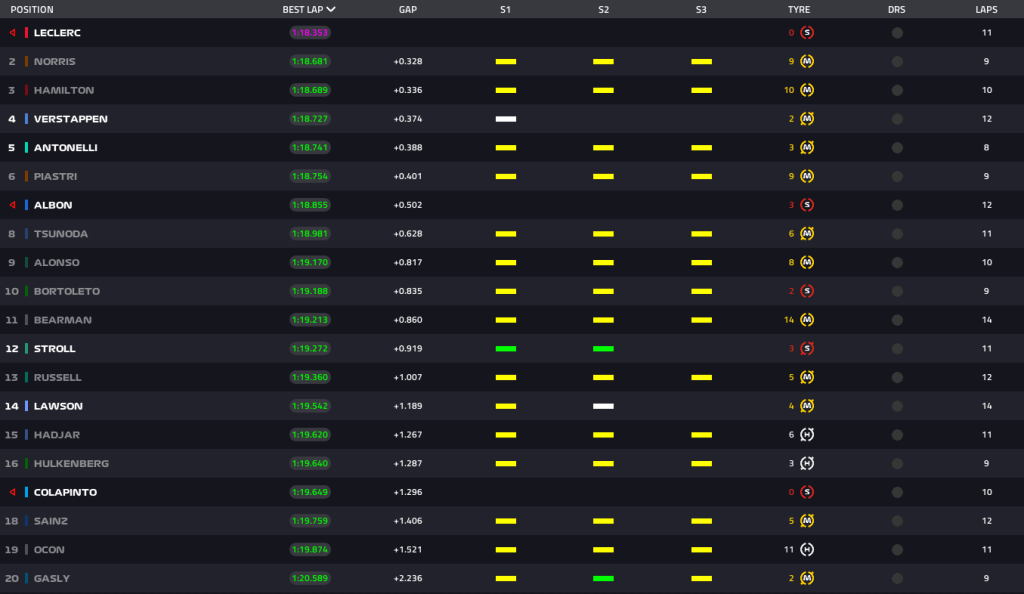The image size is (1024, 594).
Task: Click Lawson's DRS indicator dot
Action: pos(897,406)
